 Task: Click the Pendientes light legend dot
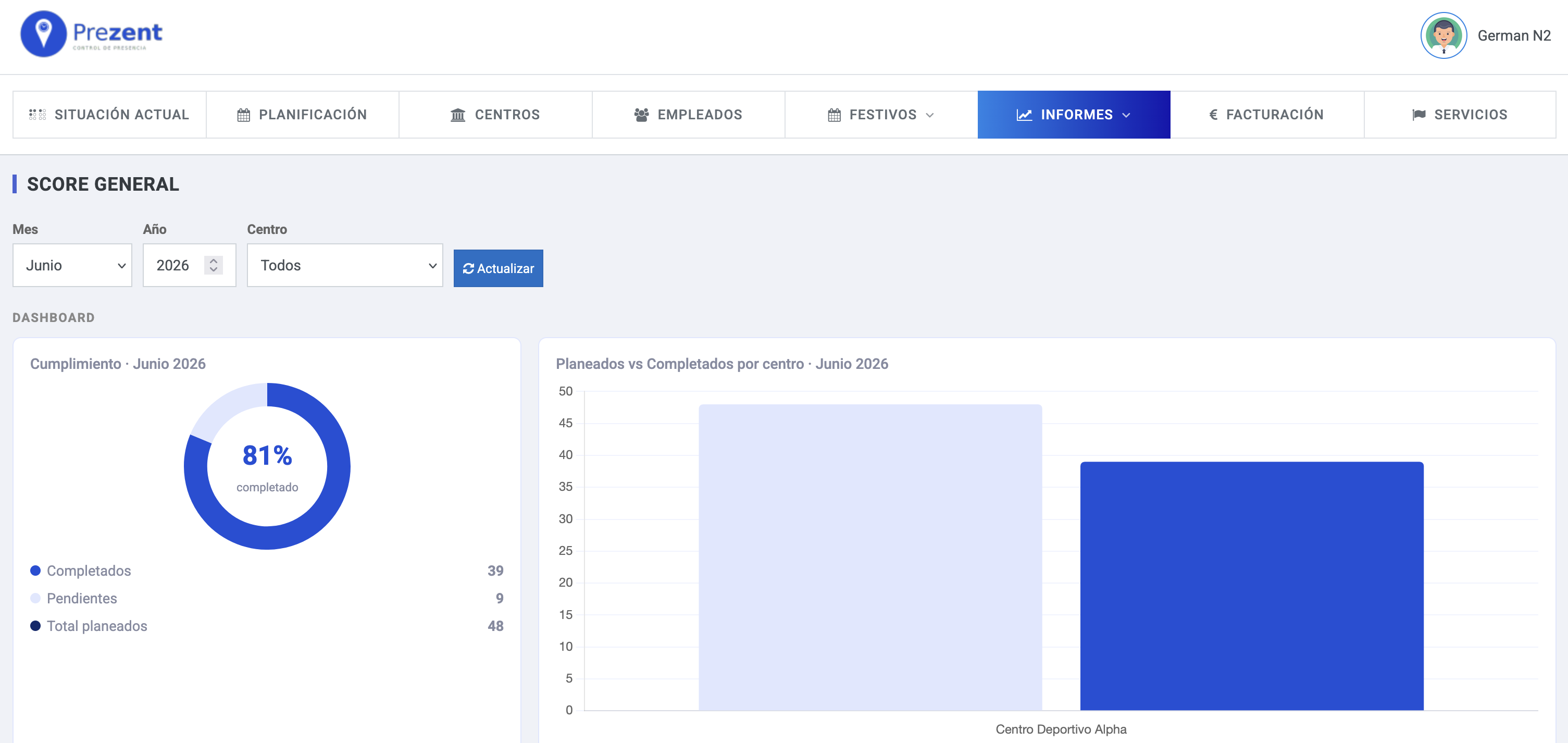[35, 598]
